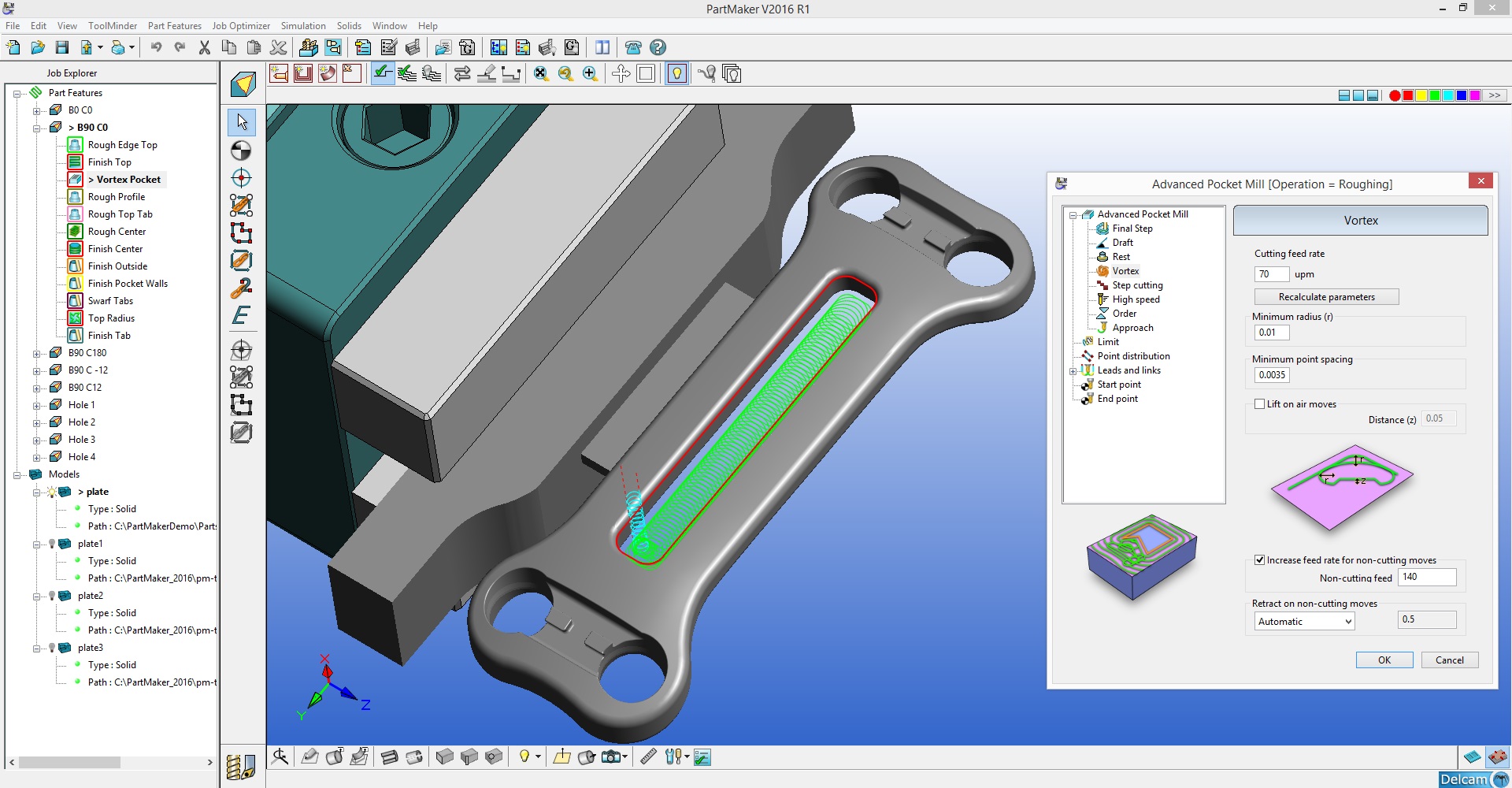Click the ruler measure icon in the bottom toolbar

click(648, 757)
